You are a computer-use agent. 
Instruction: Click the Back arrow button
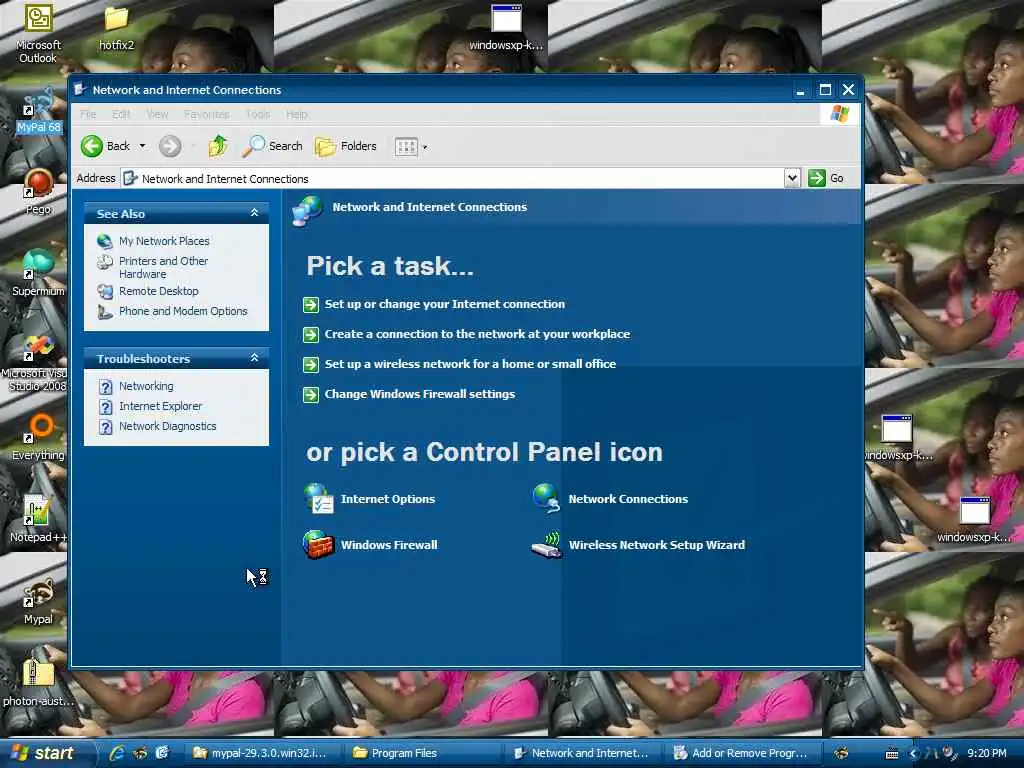pos(105,146)
